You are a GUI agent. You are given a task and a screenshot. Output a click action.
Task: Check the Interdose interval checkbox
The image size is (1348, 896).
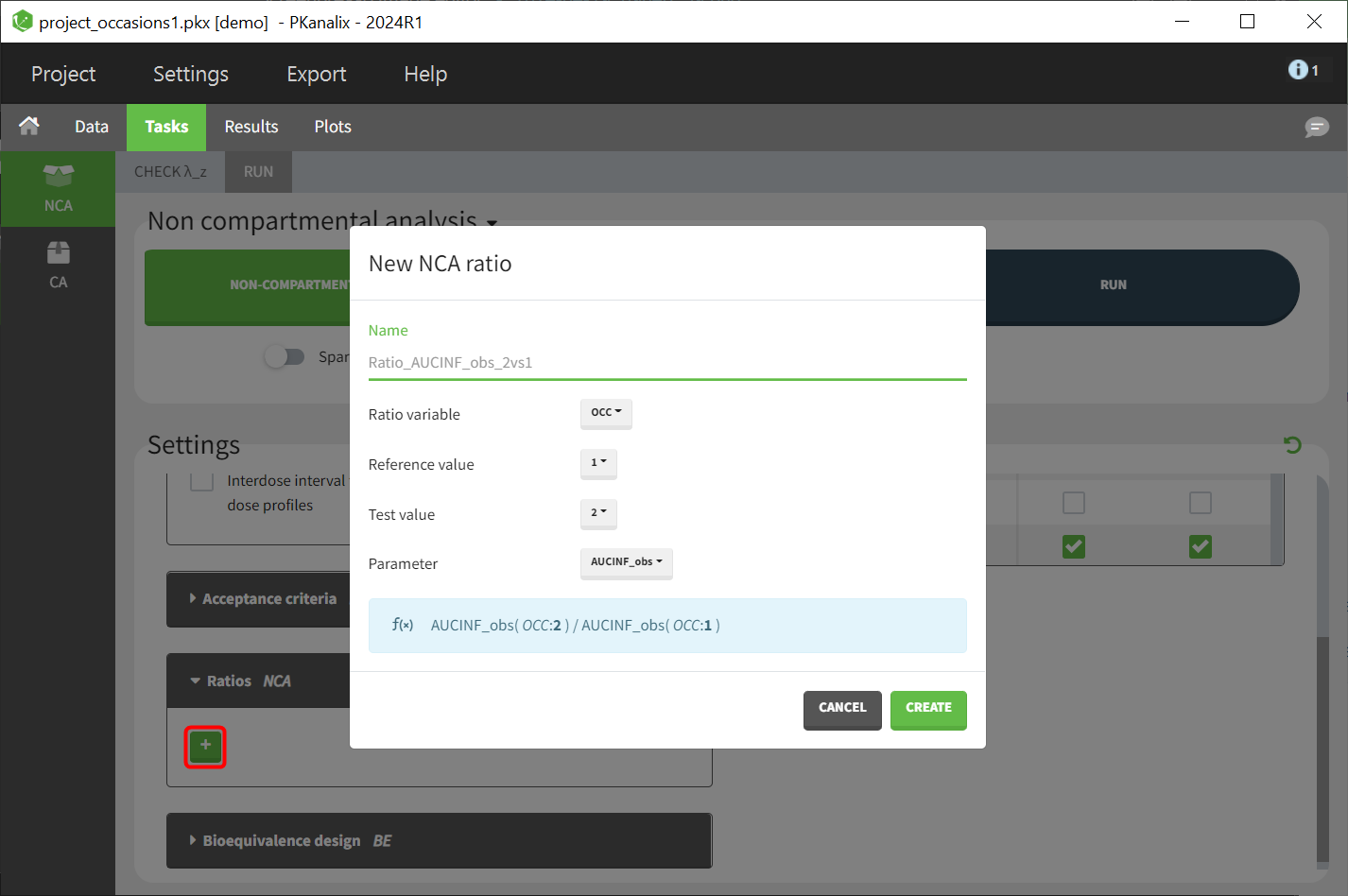point(201,480)
